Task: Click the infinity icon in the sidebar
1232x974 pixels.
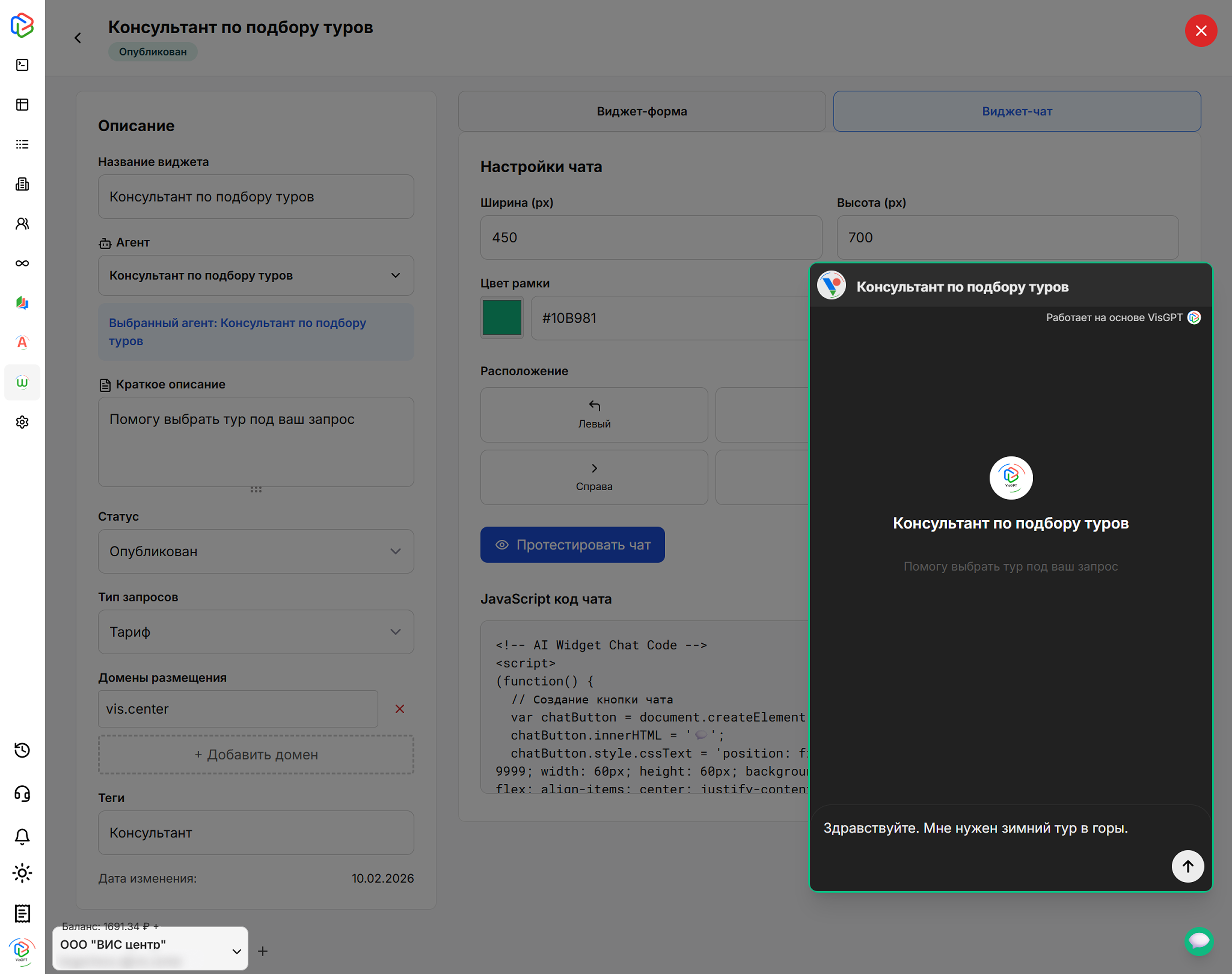Action: tap(22, 263)
